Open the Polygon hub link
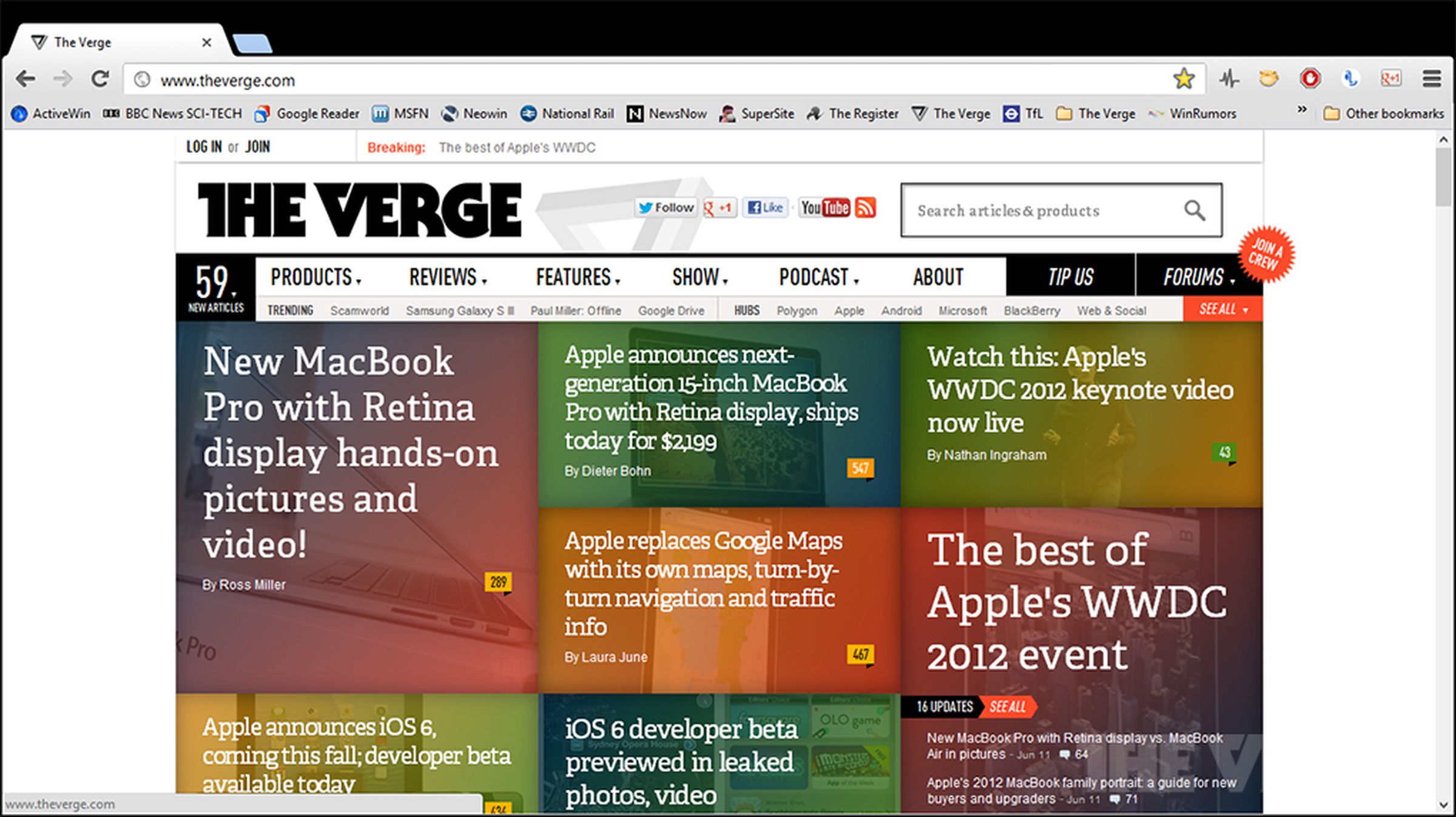Screen dimensions: 1456x817 coord(797,311)
